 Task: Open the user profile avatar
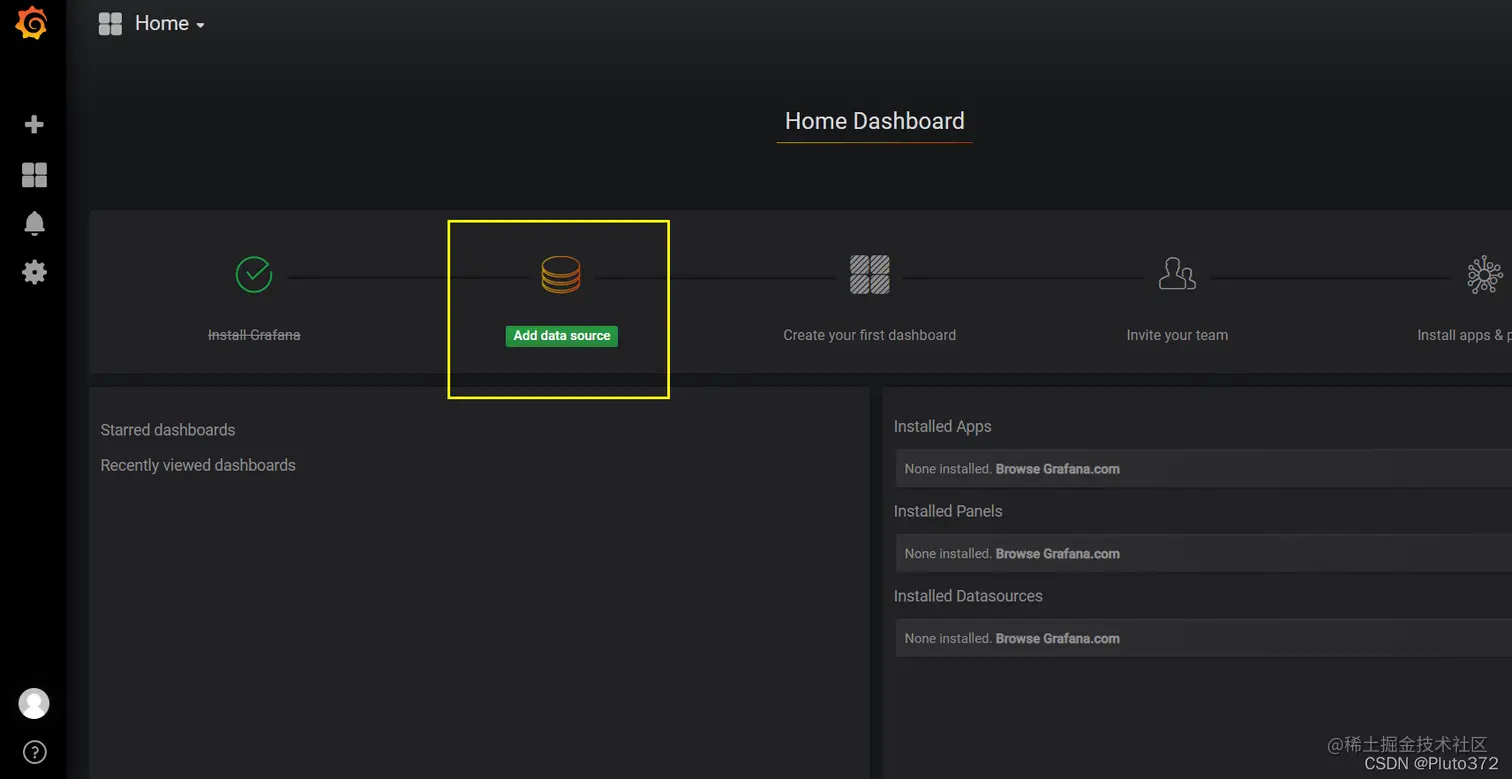34,703
